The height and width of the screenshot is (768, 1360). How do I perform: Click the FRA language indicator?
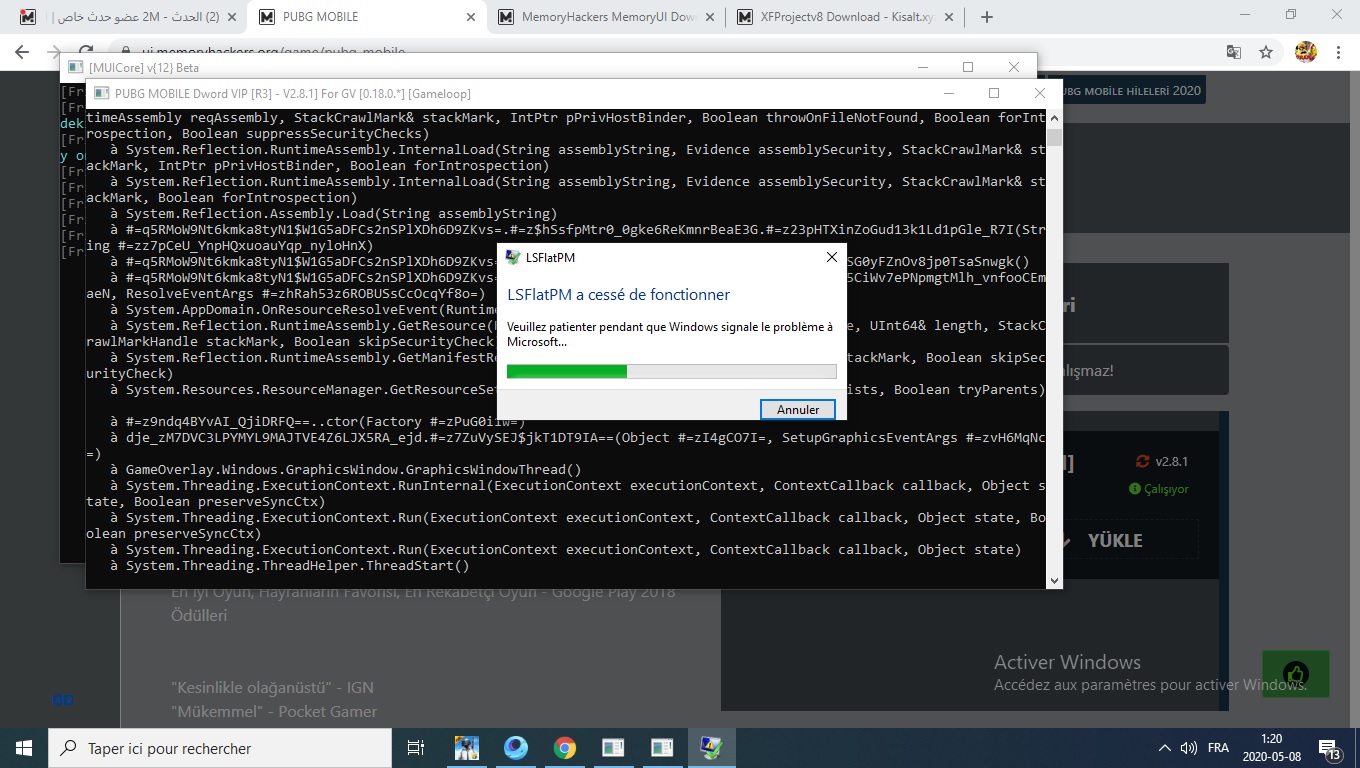[x=1219, y=748]
